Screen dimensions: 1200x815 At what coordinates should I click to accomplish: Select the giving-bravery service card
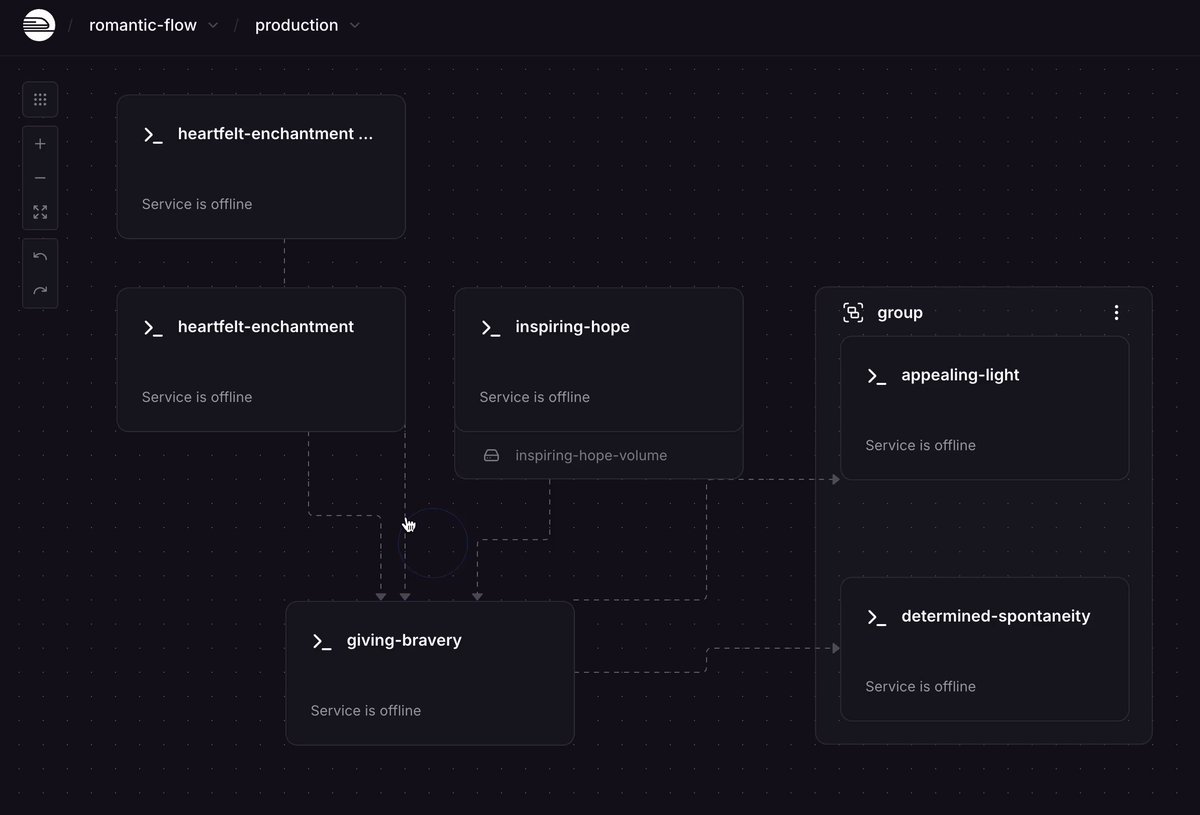point(430,673)
